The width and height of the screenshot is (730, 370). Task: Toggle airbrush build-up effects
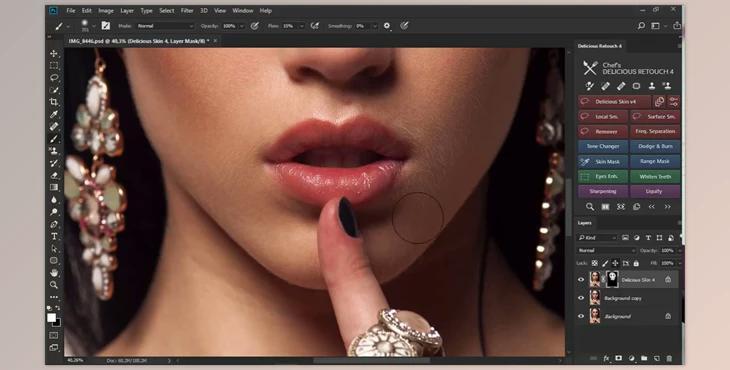tap(315, 26)
